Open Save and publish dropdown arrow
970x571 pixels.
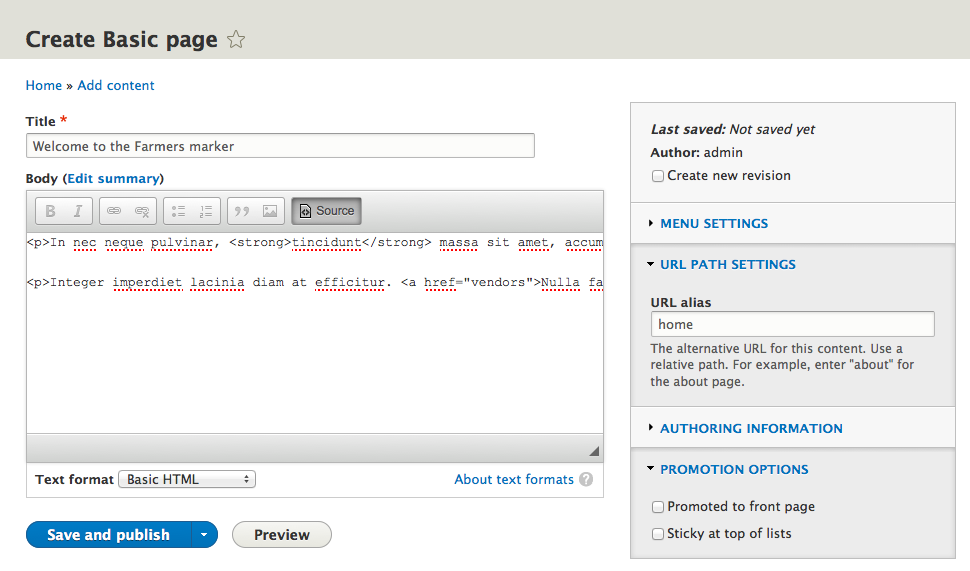204,535
